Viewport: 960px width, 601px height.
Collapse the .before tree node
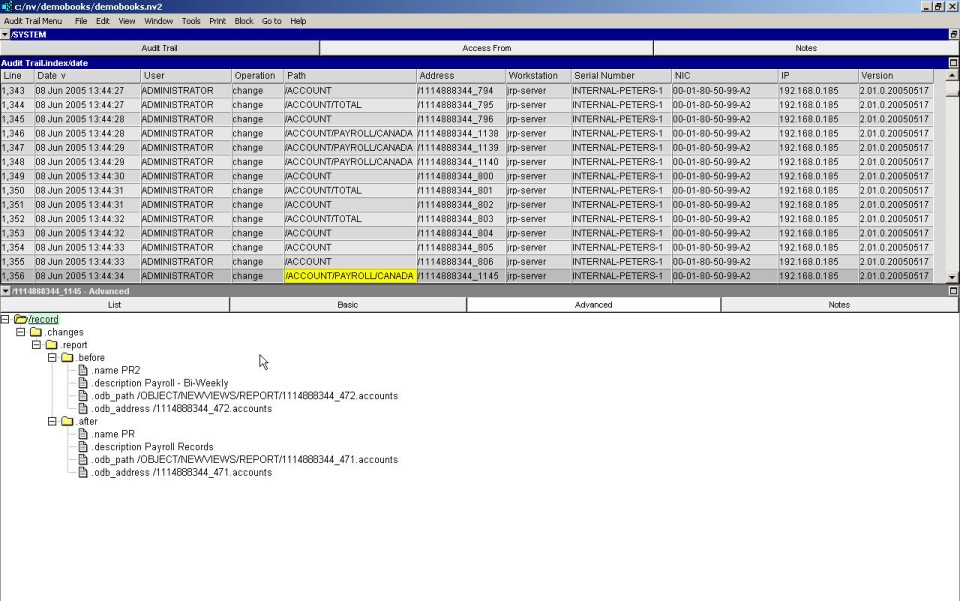53,358
